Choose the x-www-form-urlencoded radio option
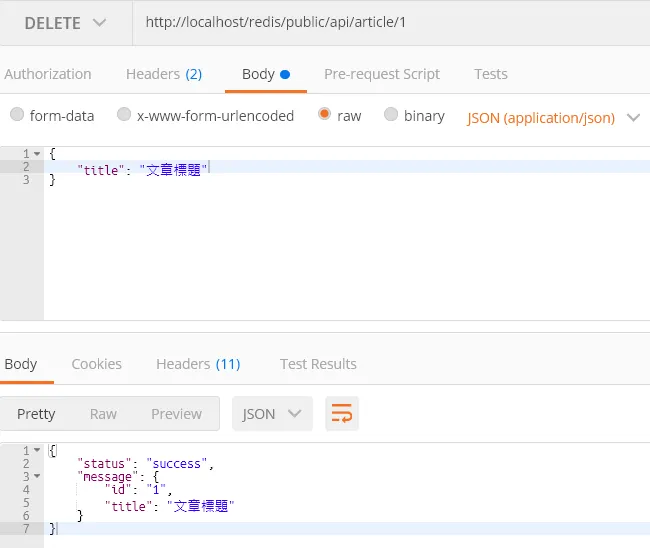 (x=124, y=114)
